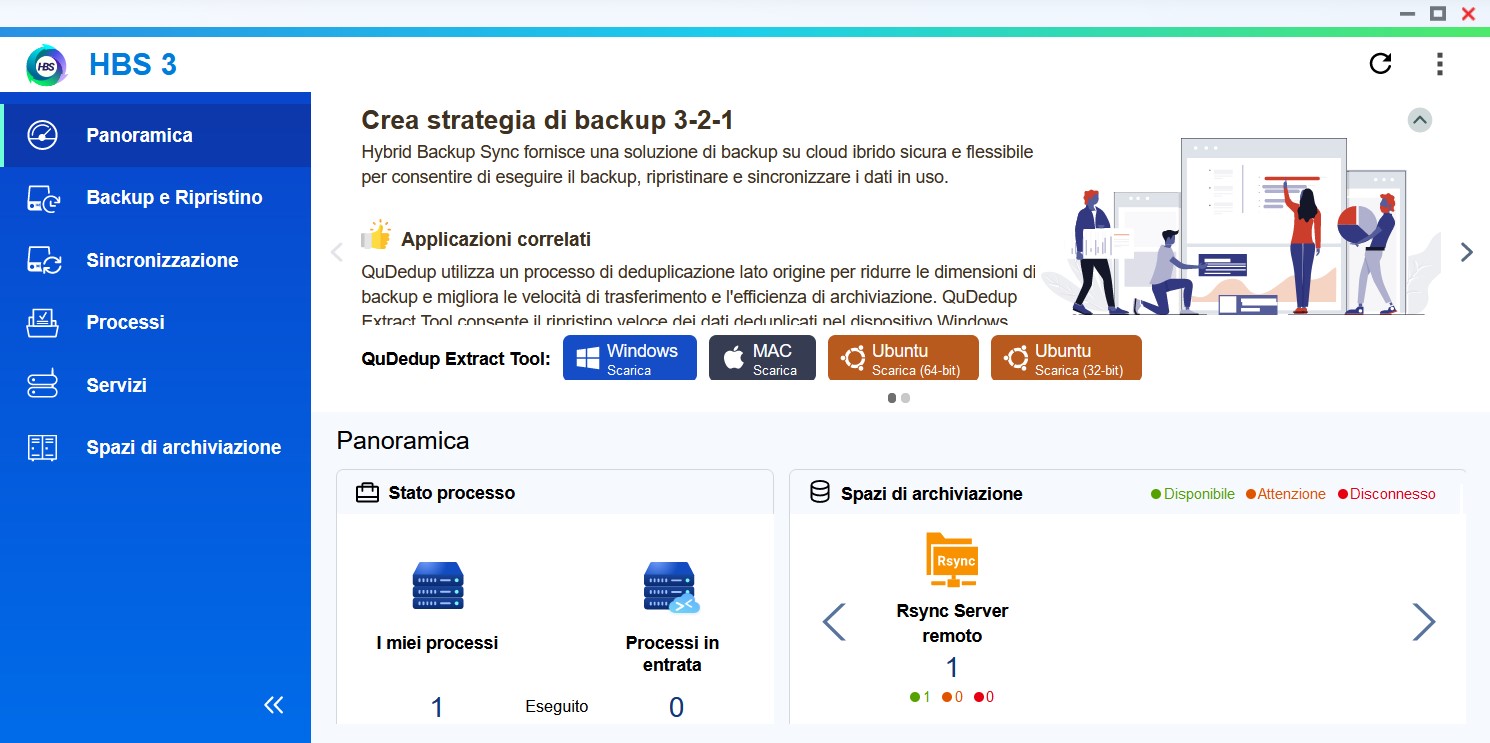Go to Sincronizzazione
Screen dimensions: 1490x743
tap(155, 260)
